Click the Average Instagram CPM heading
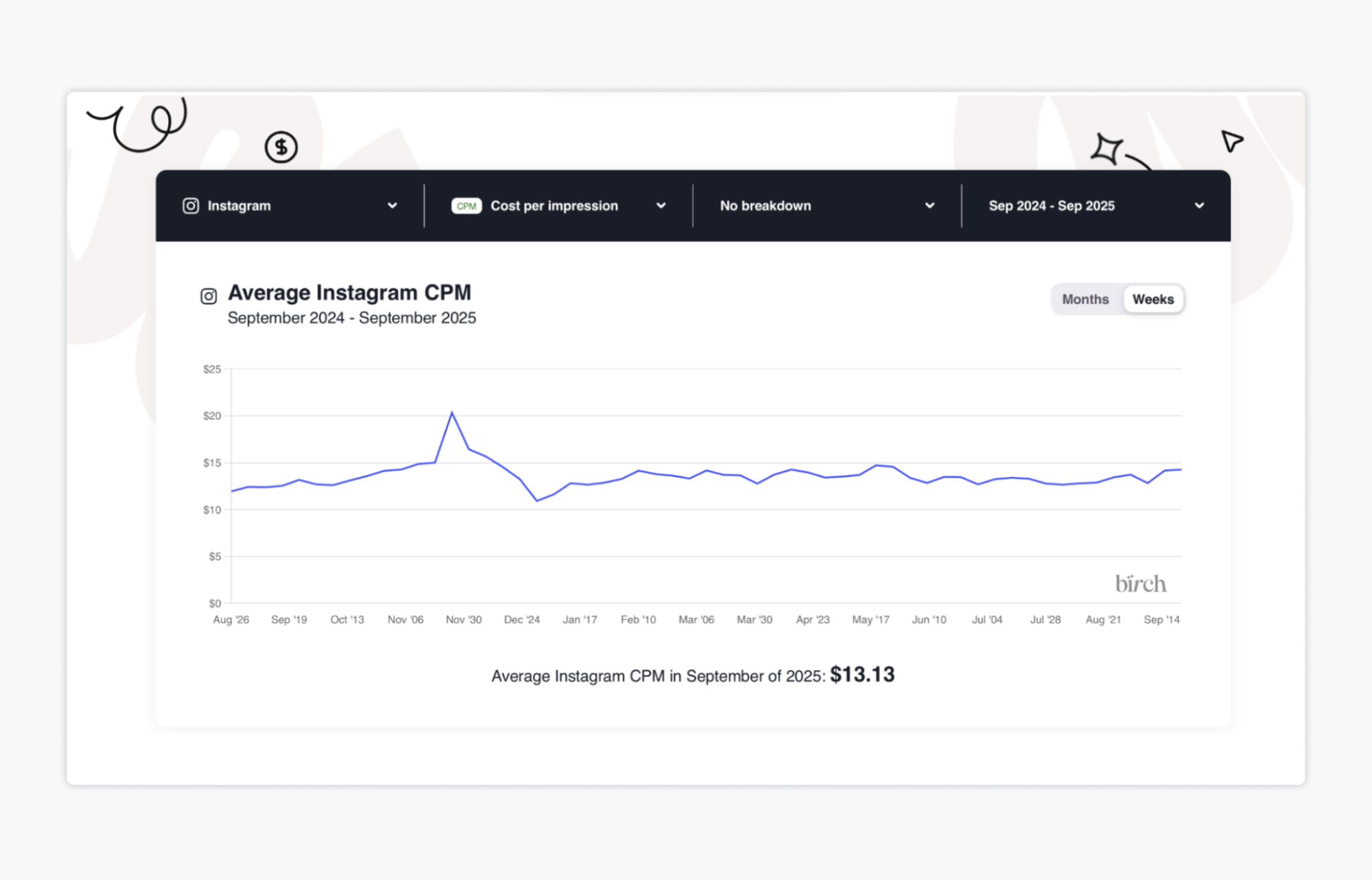1372x880 pixels. (x=349, y=292)
